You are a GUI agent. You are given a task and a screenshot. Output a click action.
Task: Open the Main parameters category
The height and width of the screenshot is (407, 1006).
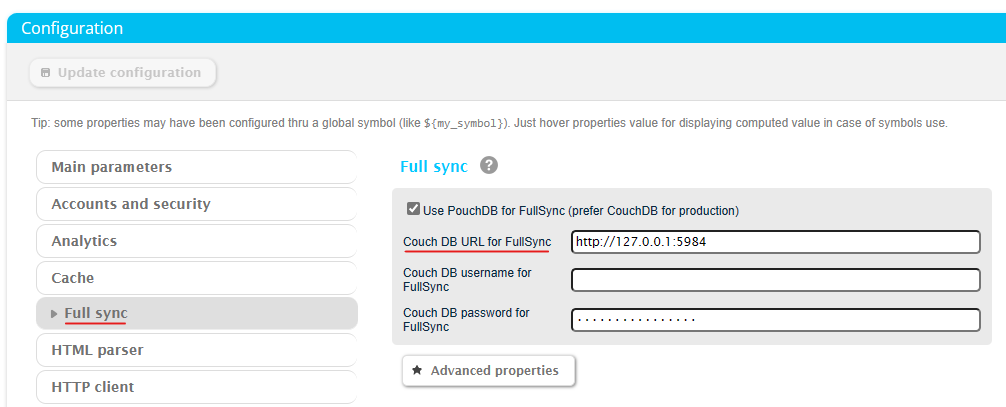pyautogui.click(x=196, y=167)
